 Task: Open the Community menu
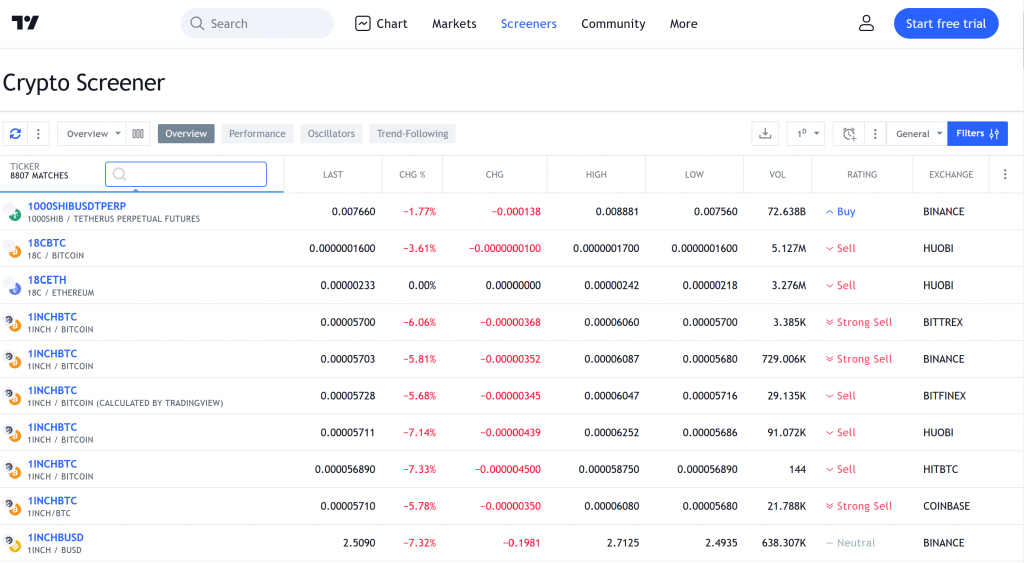pyautogui.click(x=613, y=24)
